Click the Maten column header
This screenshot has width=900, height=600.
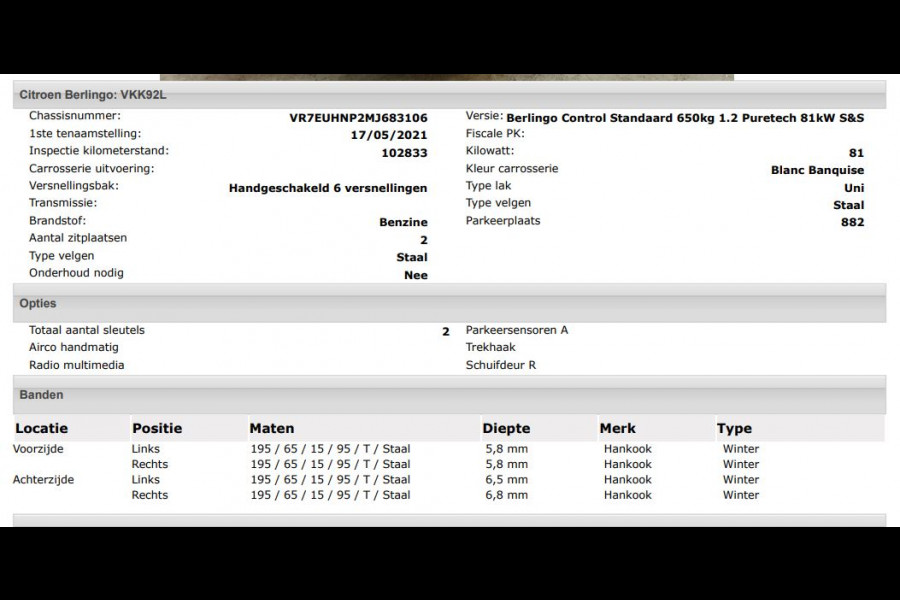[x=271, y=428]
